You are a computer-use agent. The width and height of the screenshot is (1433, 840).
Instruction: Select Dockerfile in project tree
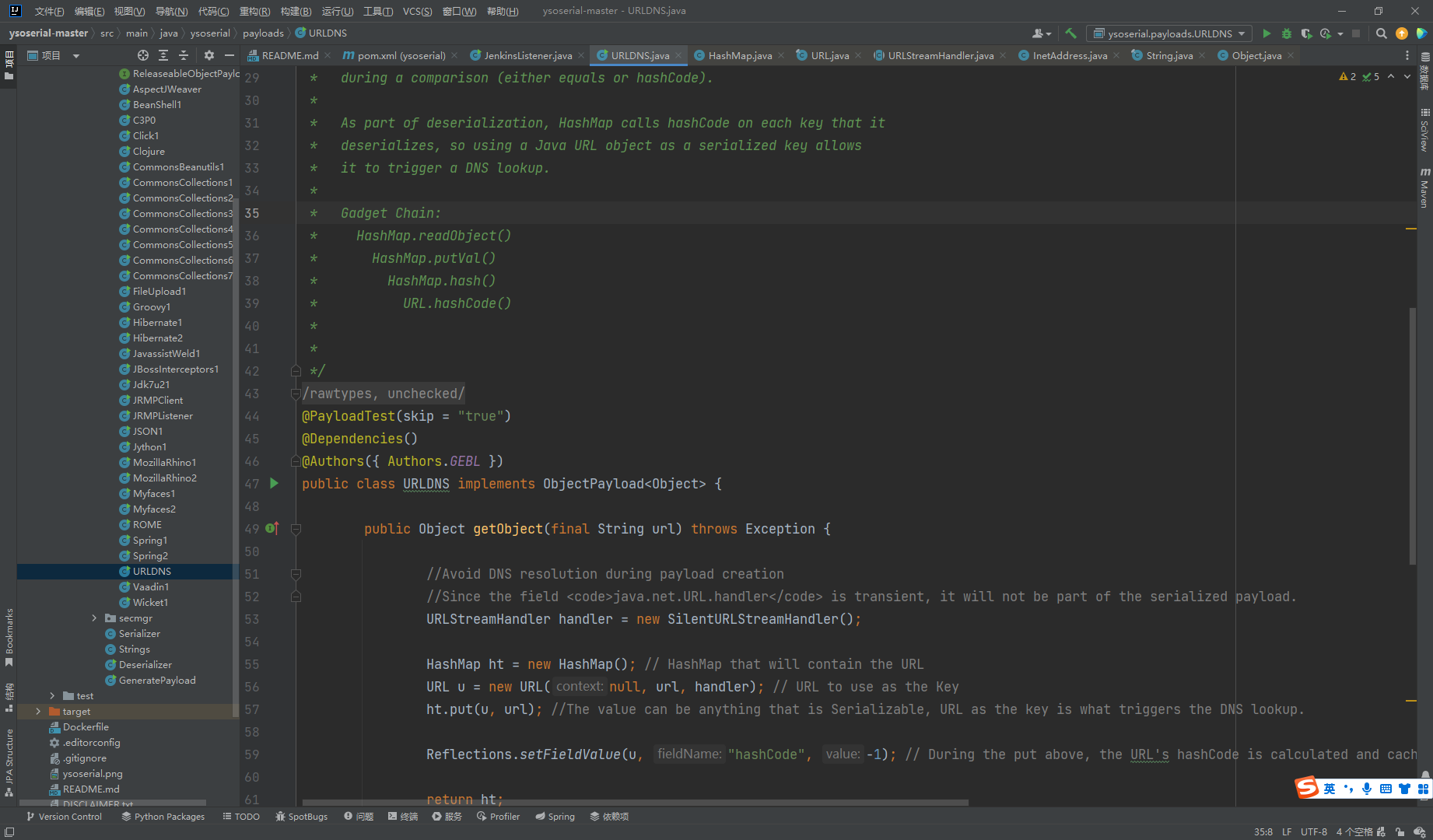tap(86, 726)
